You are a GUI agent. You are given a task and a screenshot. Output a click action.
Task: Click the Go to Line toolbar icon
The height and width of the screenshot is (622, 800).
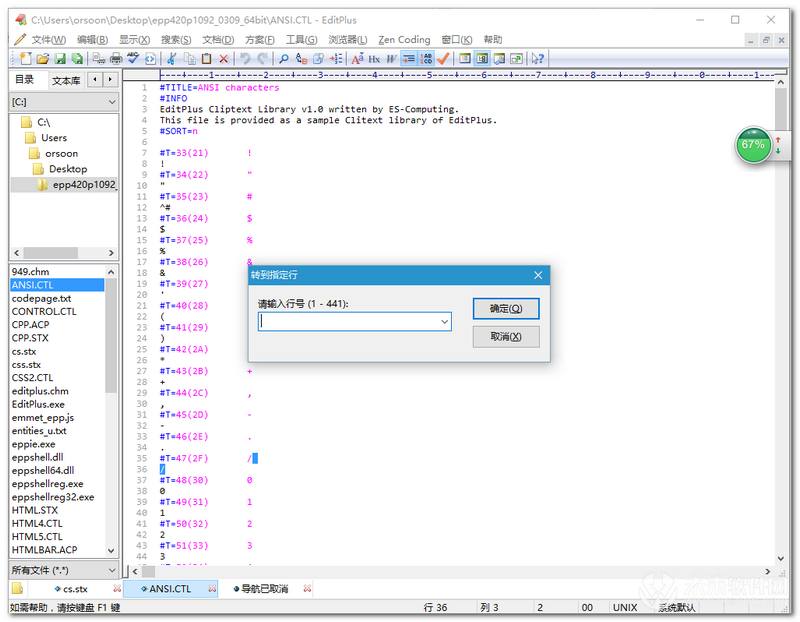coord(336,59)
